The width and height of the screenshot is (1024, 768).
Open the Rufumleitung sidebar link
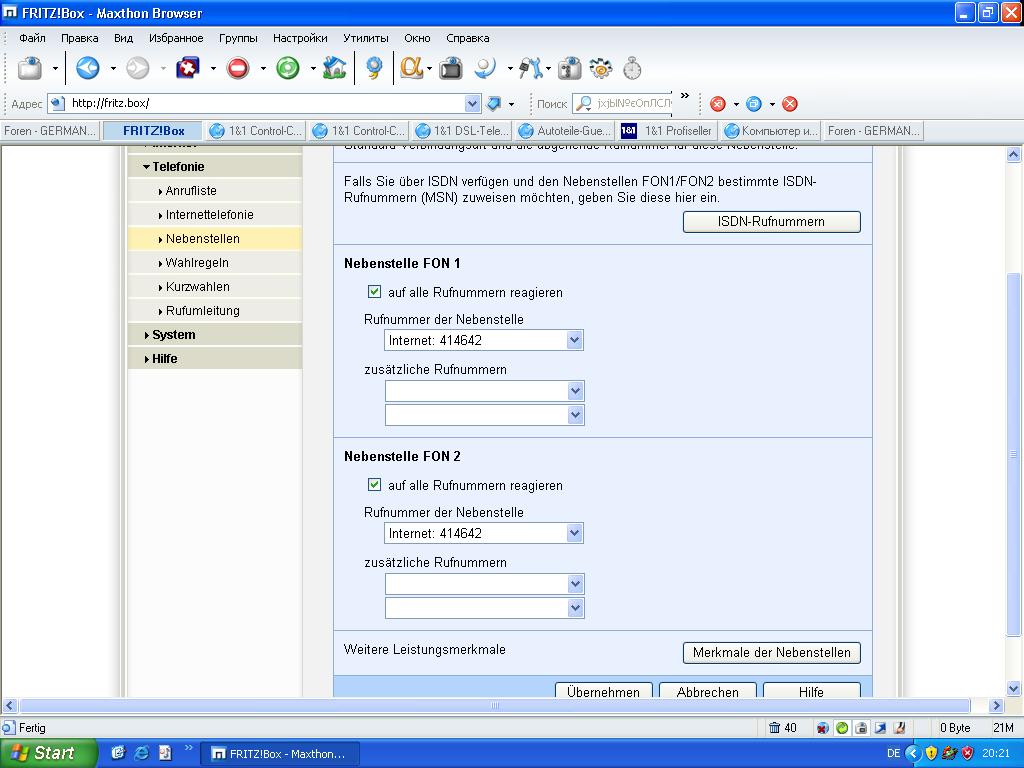pos(202,311)
